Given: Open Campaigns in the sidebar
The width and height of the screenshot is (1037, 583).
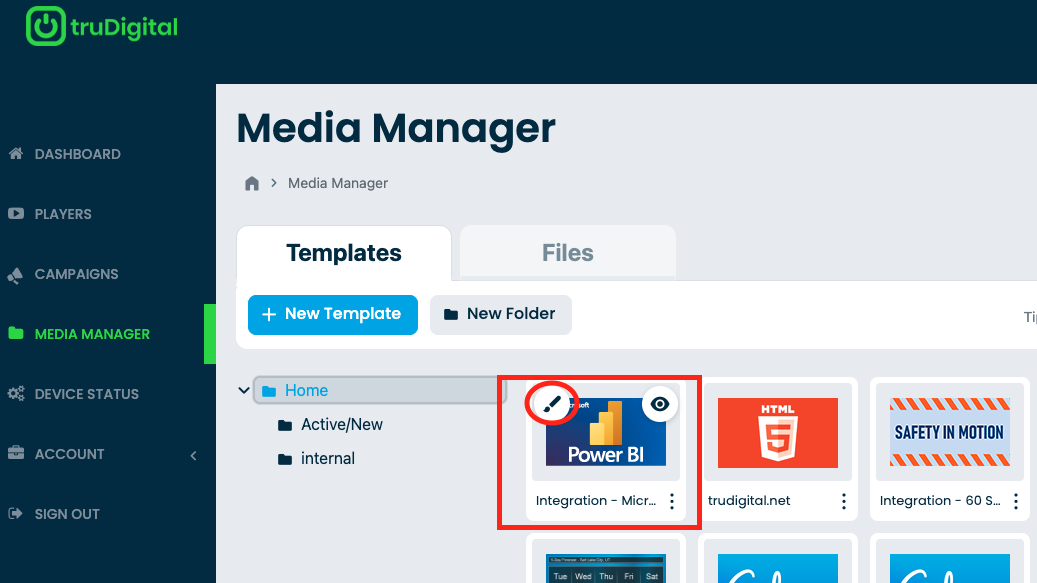Looking at the screenshot, I should tap(76, 274).
